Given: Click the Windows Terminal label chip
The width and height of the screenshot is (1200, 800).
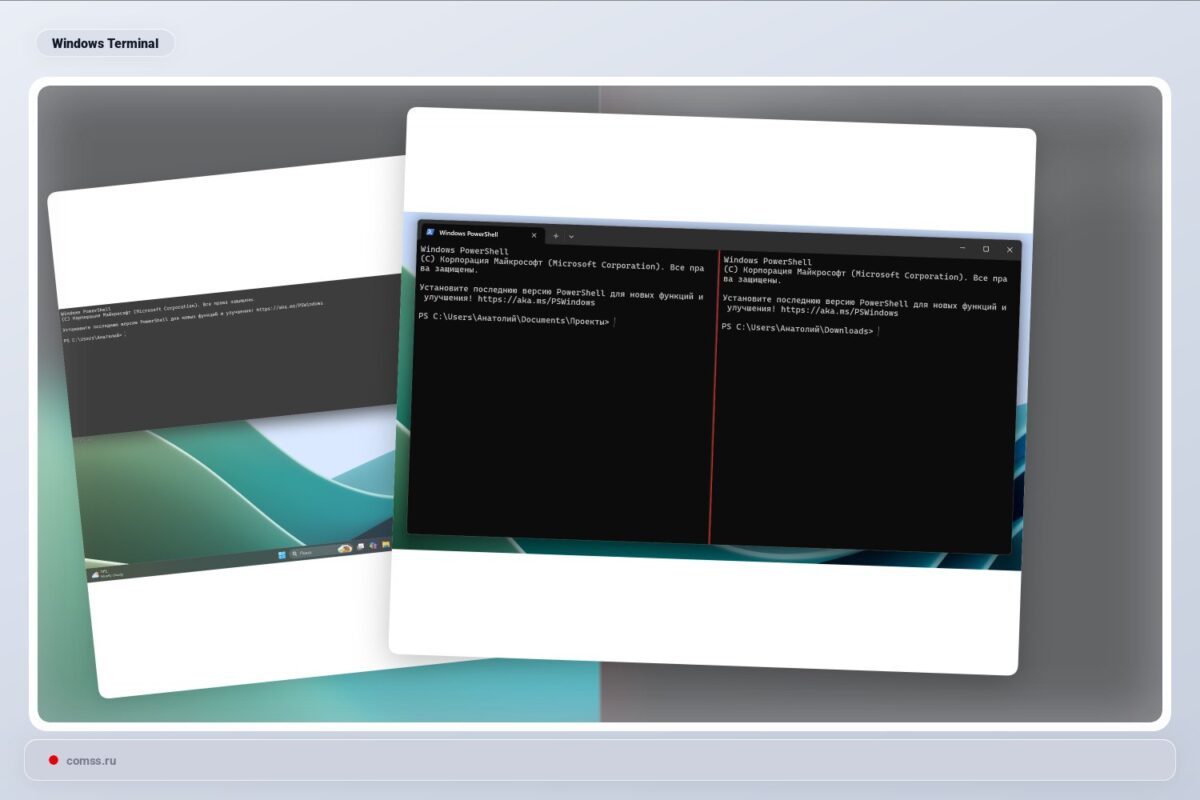Looking at the screenshot, I should (x=105, y=43).
